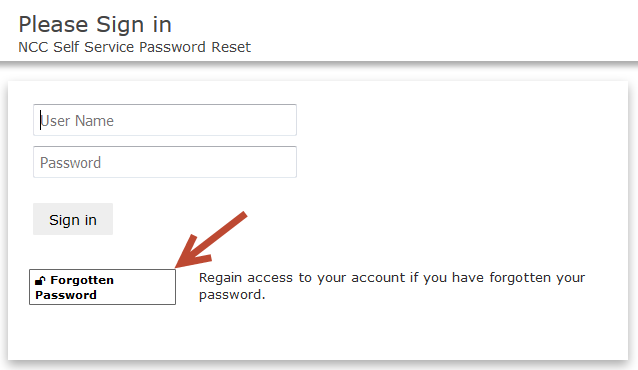Screen dimensions: 638x370
Task: Select the Password input field
Action: (x=165, y=162)
